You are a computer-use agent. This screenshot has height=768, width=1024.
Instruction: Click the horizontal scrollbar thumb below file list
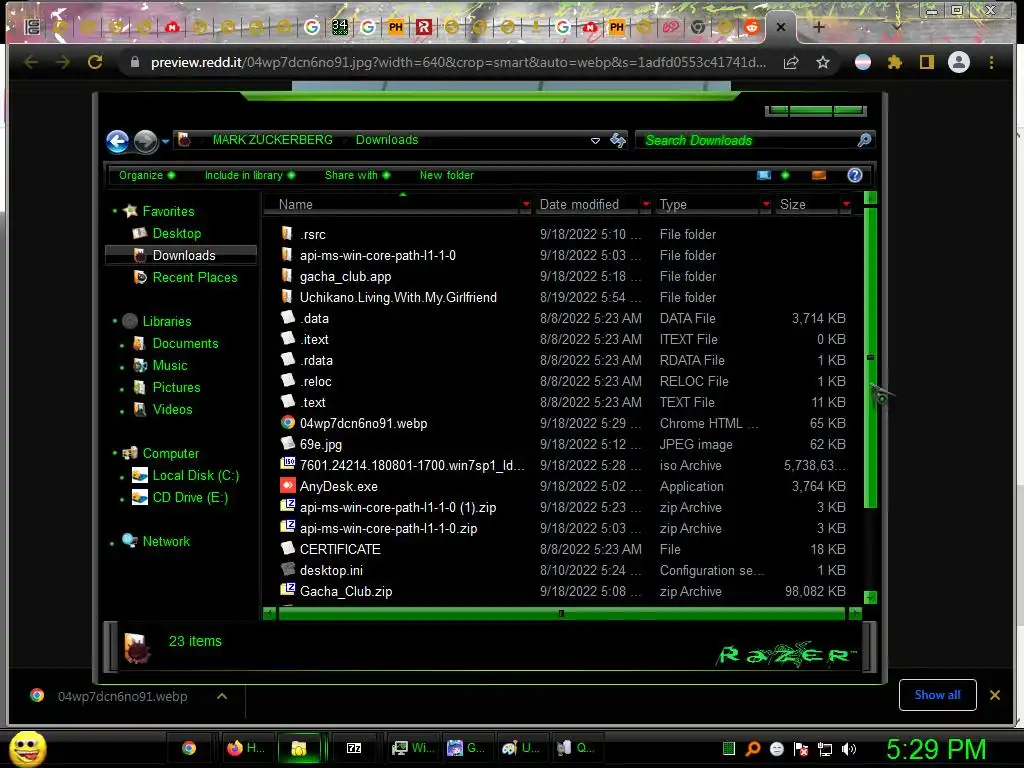point(561,613)
